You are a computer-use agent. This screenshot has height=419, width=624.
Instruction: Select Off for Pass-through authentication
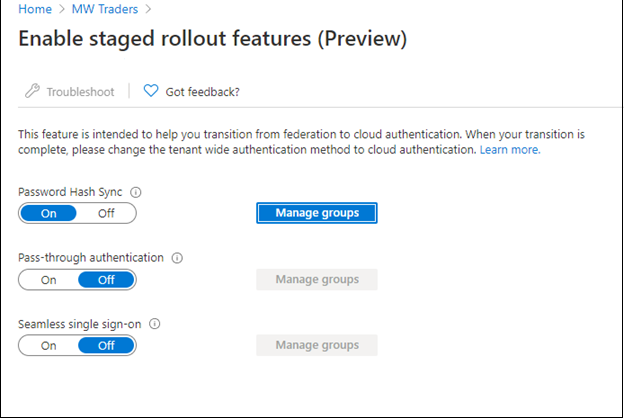[x=106, y=280]
